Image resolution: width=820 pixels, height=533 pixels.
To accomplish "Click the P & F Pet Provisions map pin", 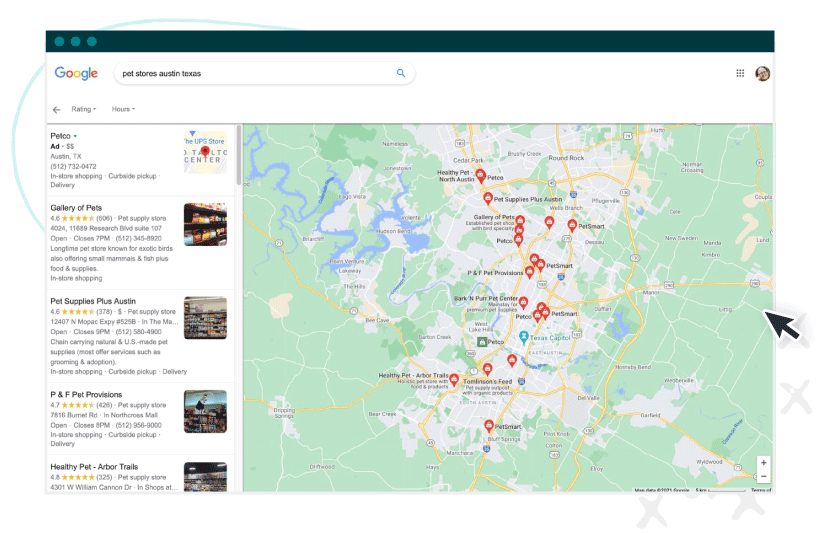I will point(529,271).
